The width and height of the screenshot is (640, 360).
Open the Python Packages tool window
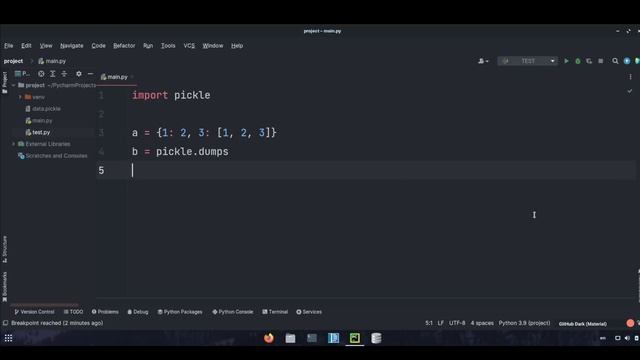pos(180,312)
